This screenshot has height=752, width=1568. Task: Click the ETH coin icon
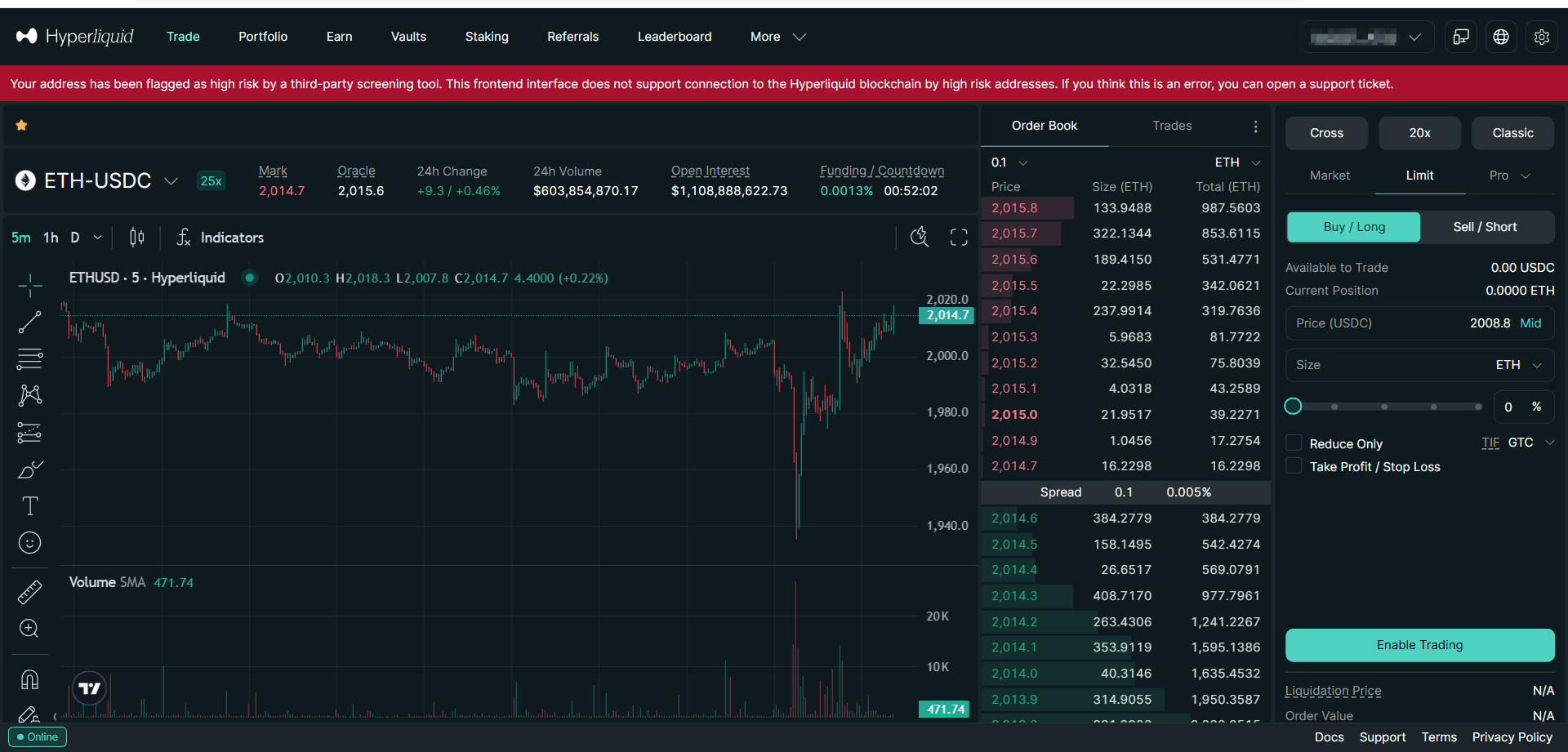25,180
